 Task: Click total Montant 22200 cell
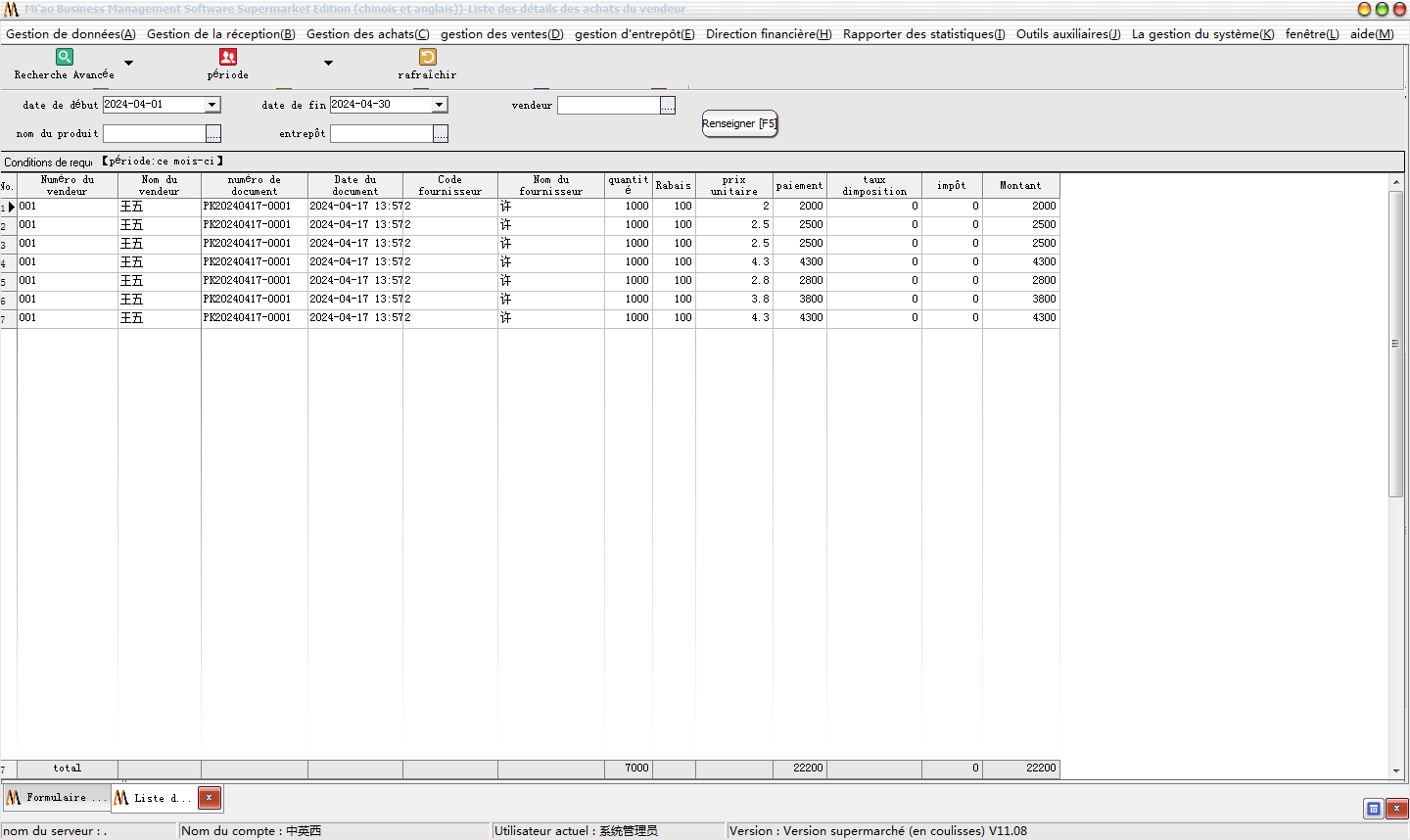click(1021, 769)
